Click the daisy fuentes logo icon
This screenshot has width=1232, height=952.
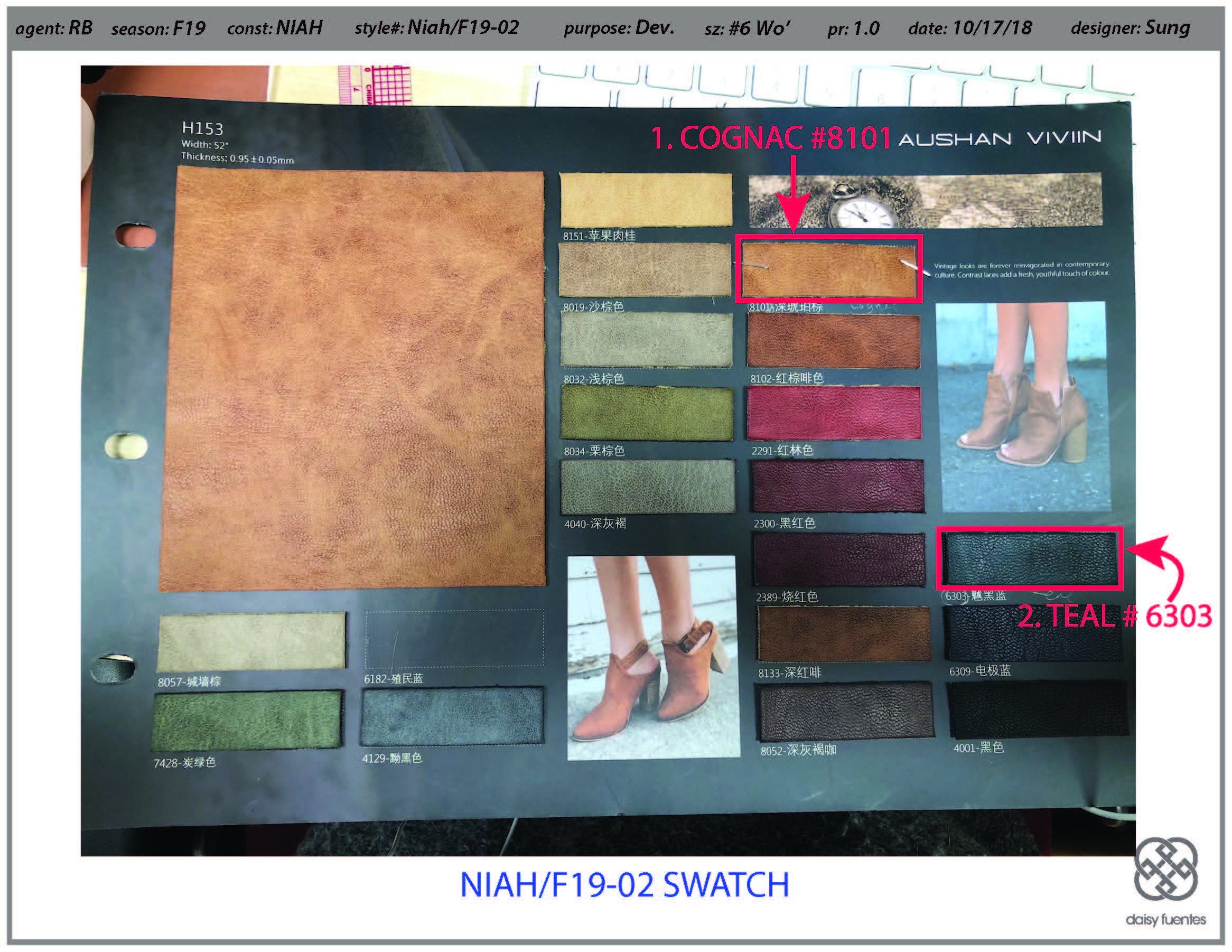point(1165,870)
